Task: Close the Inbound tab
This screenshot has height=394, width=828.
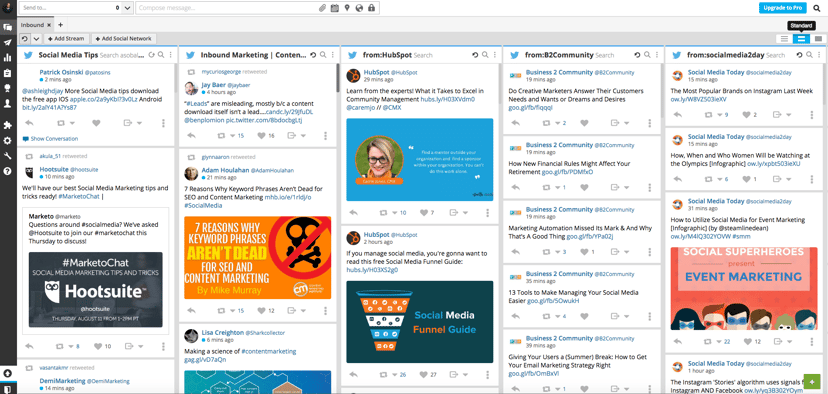Action: (49, 25)
